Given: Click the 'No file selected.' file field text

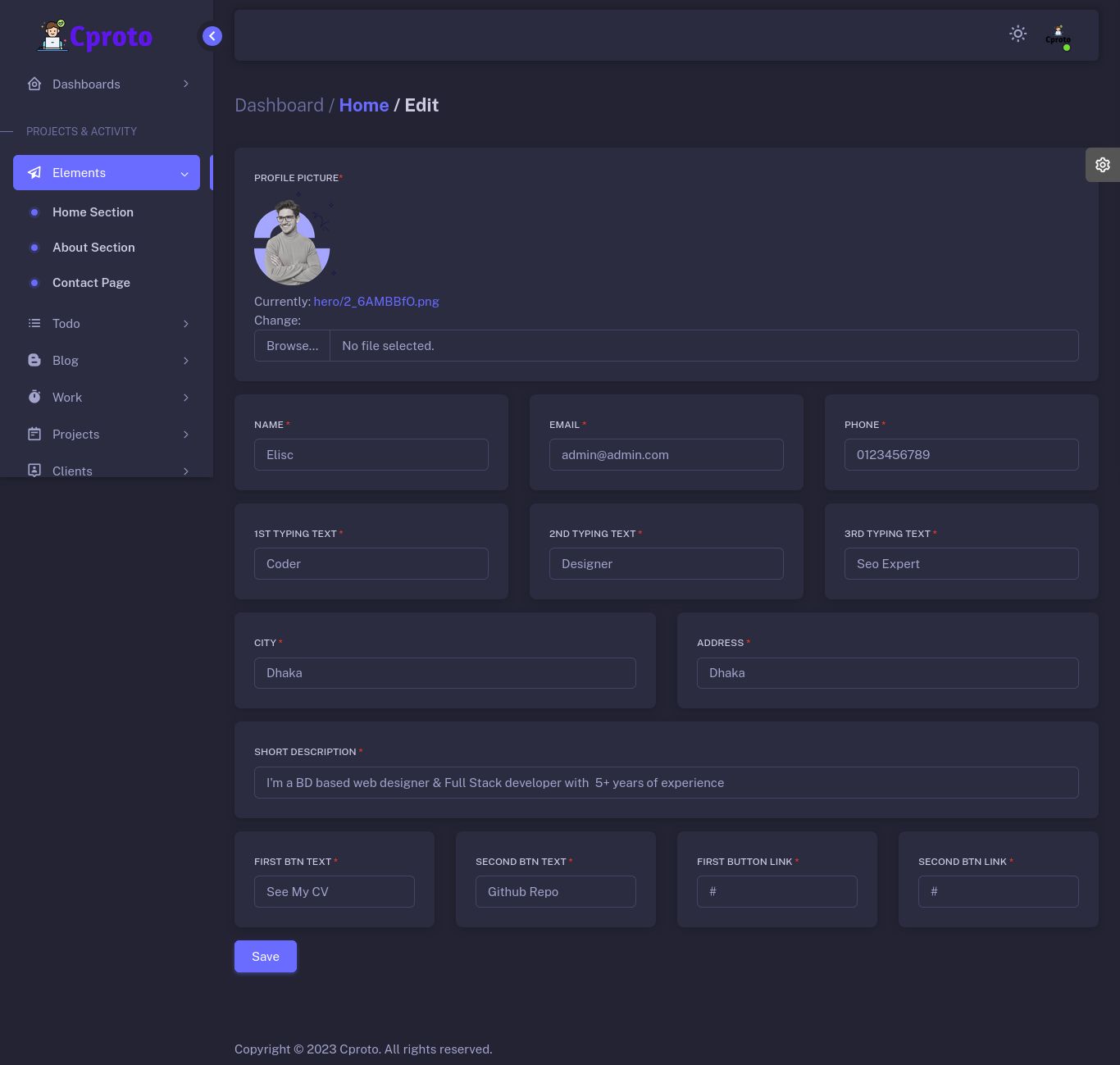Looking at the screenshot, I should point(388,345).
